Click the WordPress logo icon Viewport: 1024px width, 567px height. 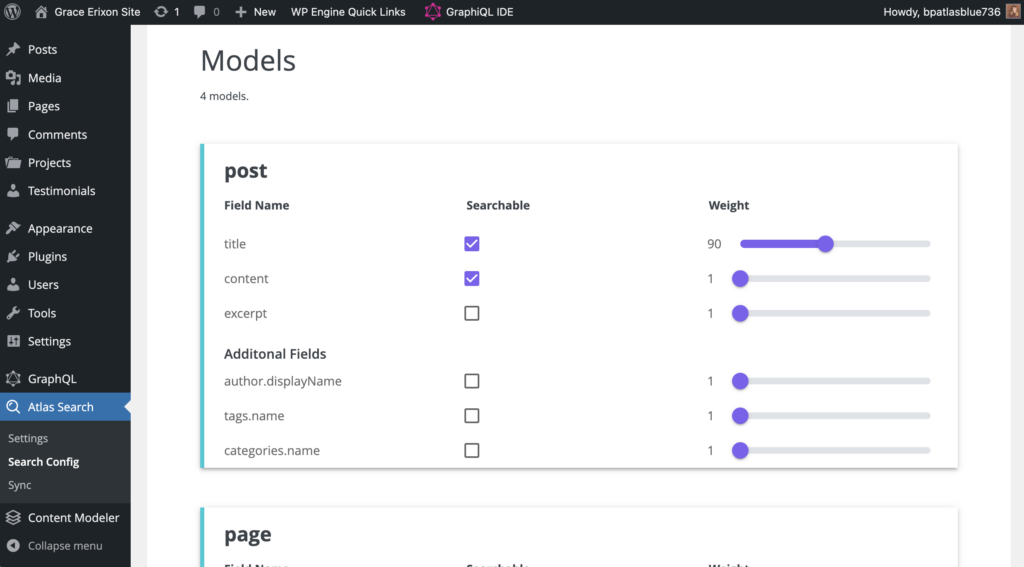(x=13, y=12)
